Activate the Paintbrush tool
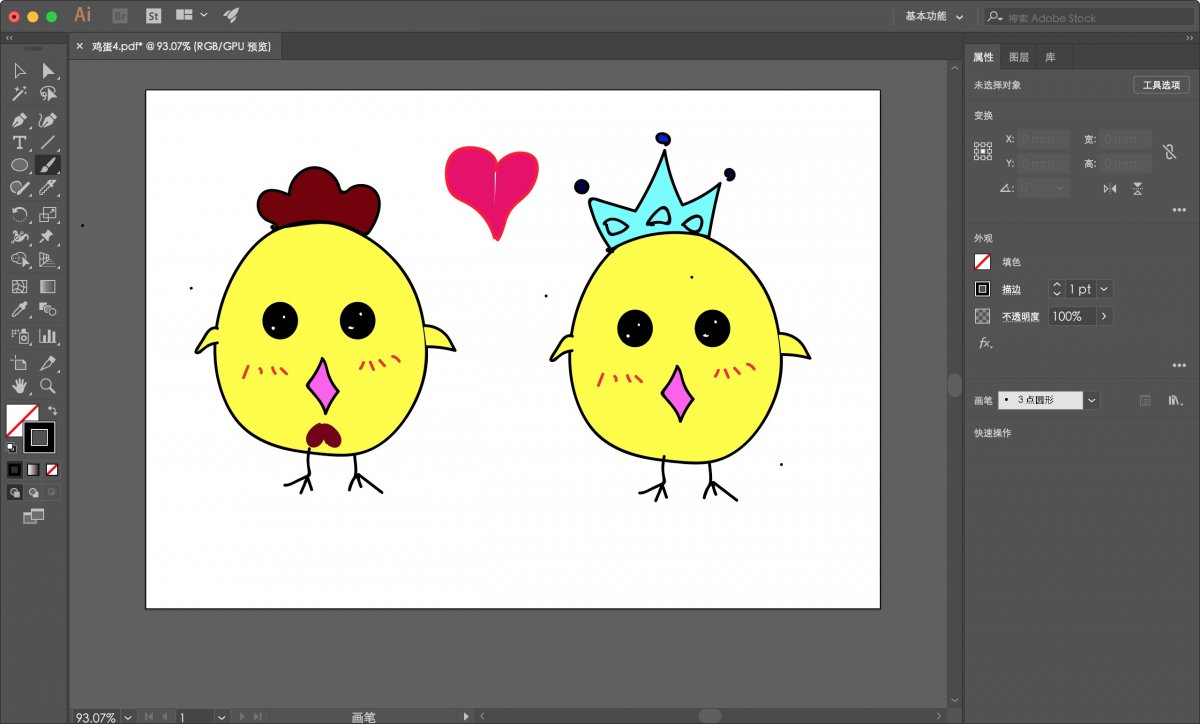This screenshot has height=724, width=1200. pyautogui.click(x=47, y=166)
